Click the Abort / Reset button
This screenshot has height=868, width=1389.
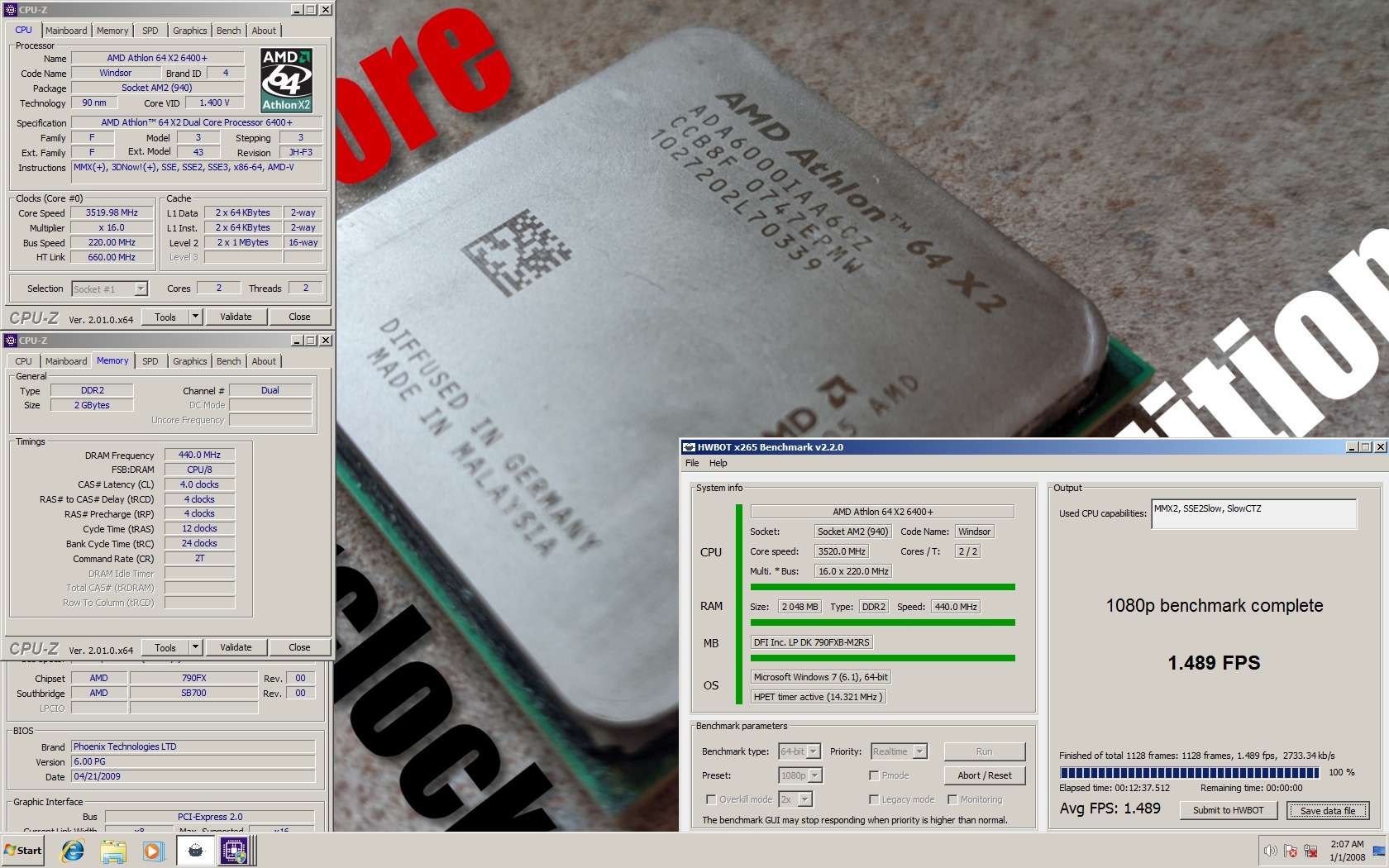point(984,775)
